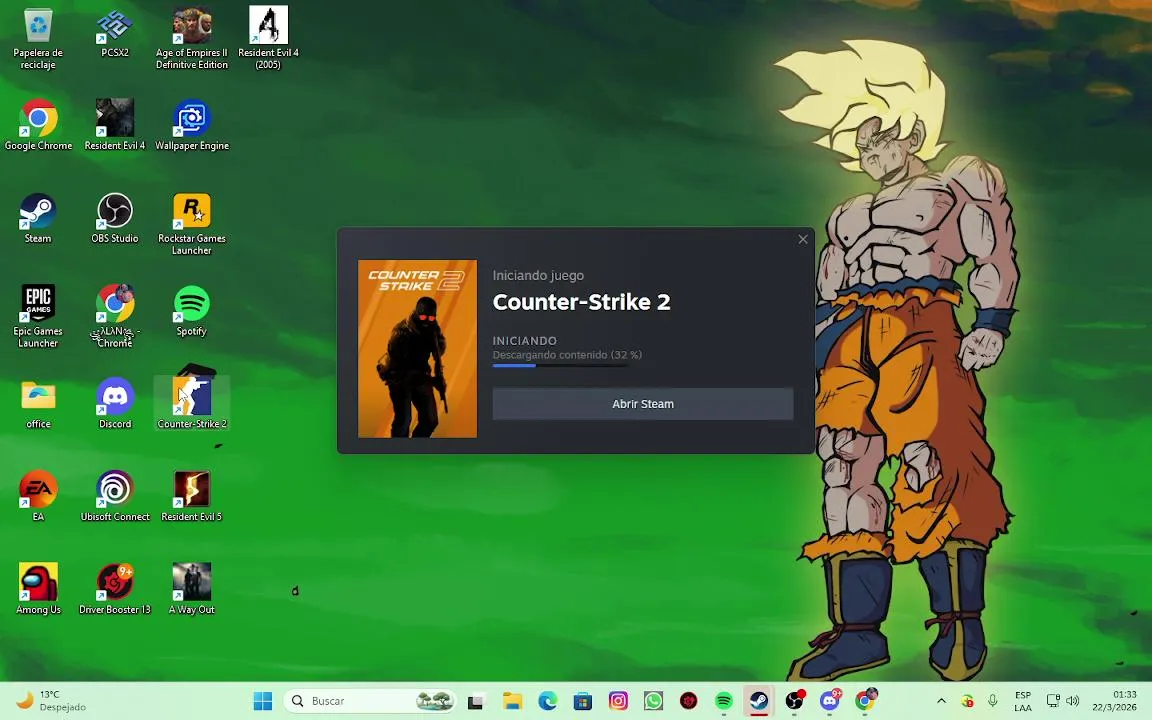Select the Wallpaper Engine desktop shortcut
The height and width of the screenshot is (720, 1152).
[x=192, y=125]
